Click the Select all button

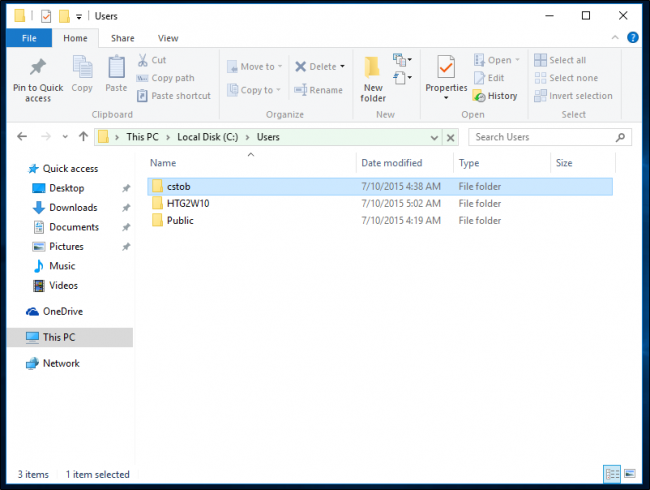(x=560, y=60)
